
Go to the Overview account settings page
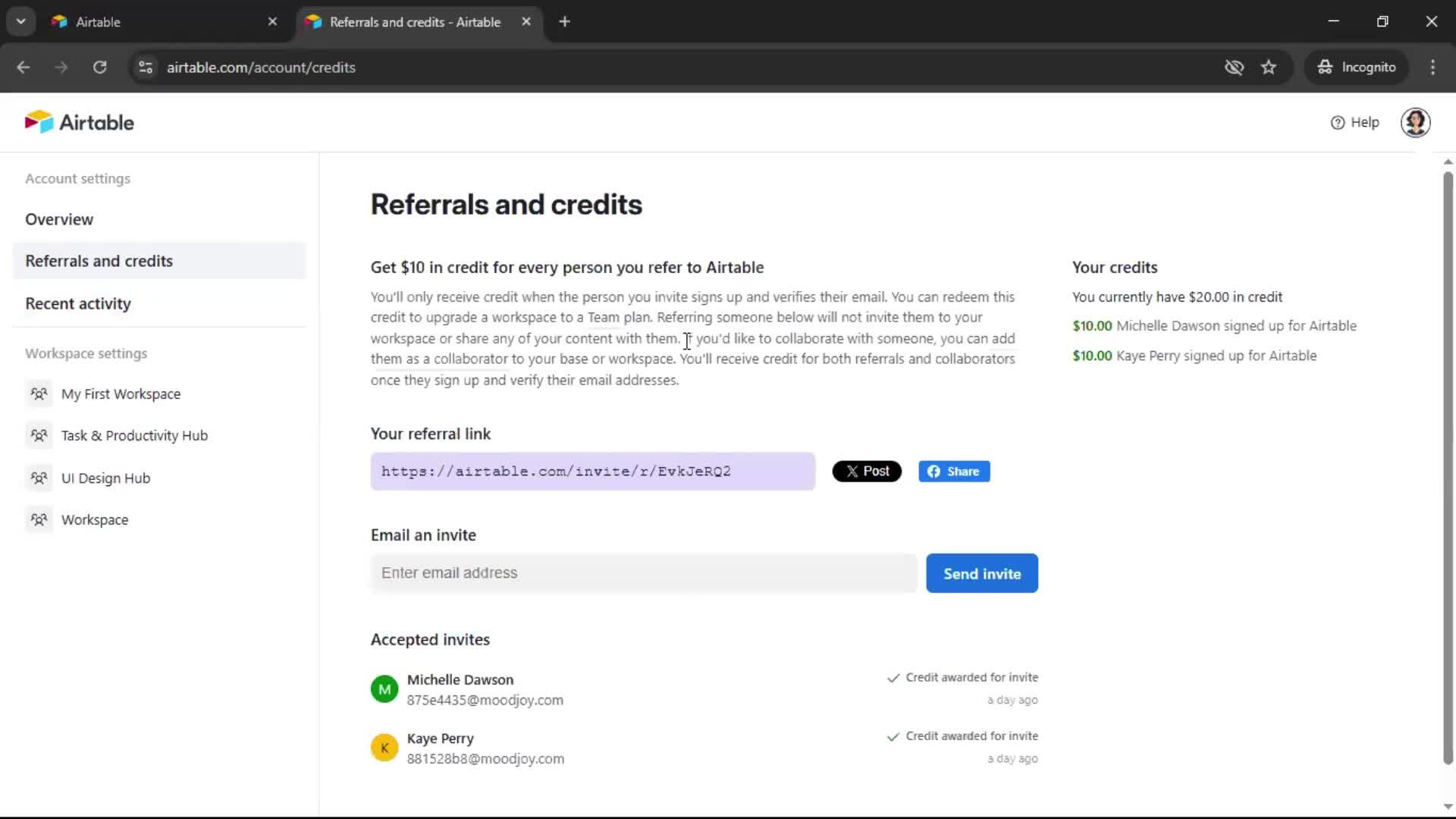click(59, 219)
